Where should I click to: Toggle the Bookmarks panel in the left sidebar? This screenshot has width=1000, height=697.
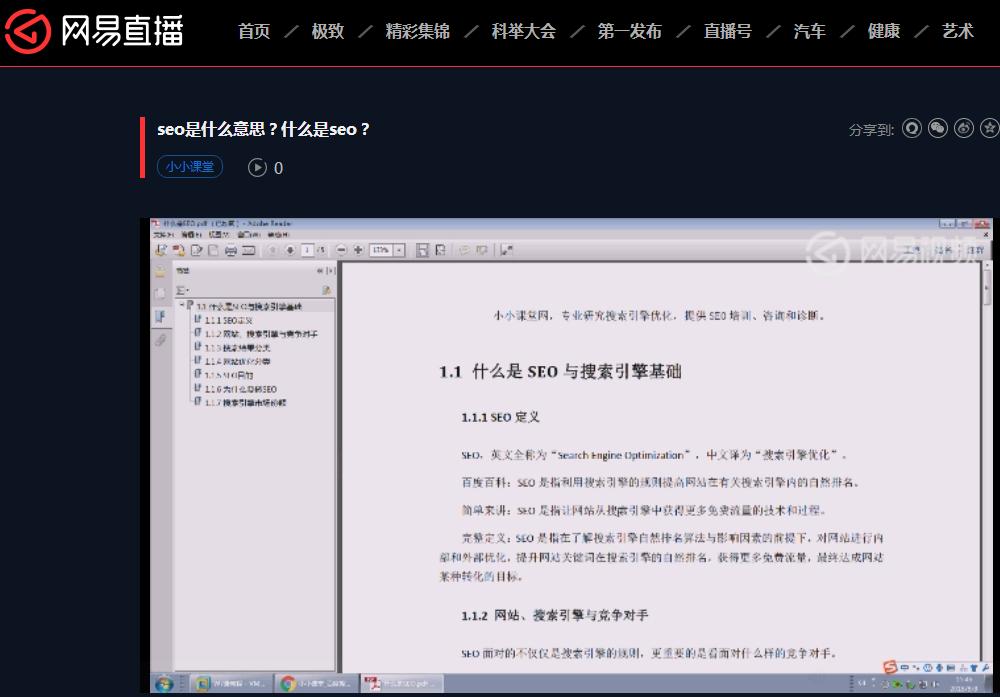[x=160, y=316]
